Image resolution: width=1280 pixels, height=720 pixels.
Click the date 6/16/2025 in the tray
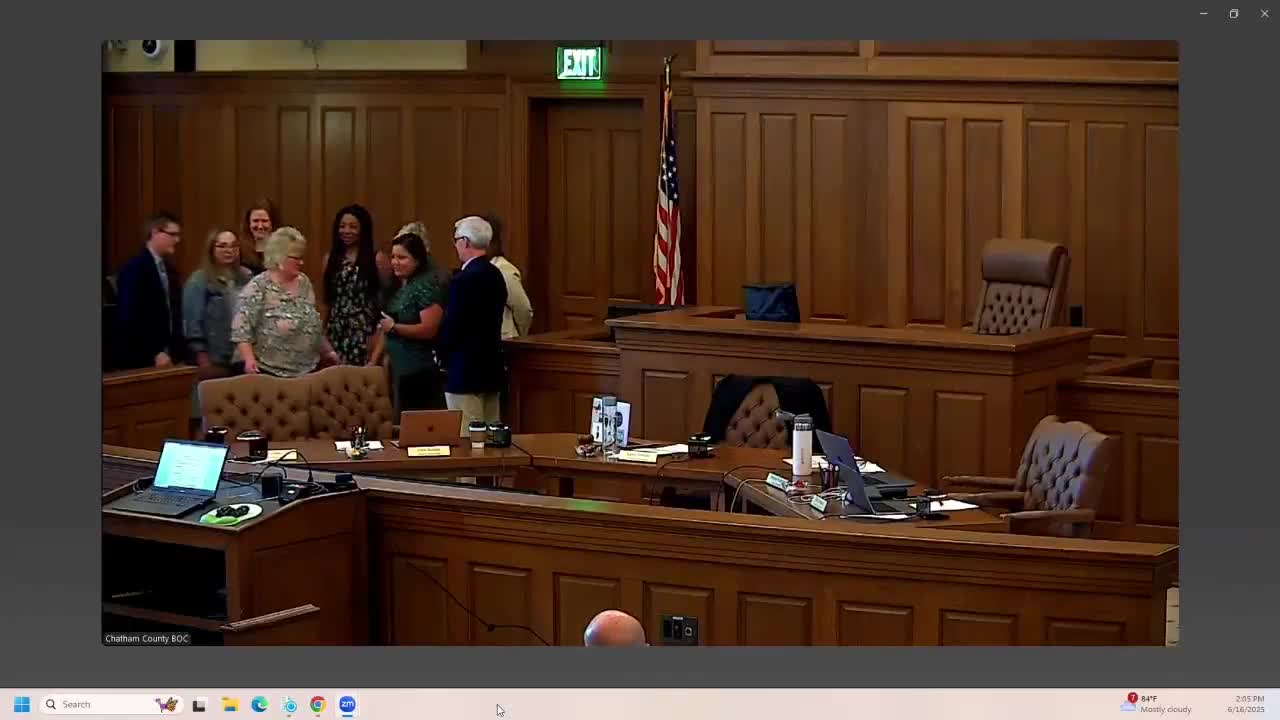(x=1246, y=710)
